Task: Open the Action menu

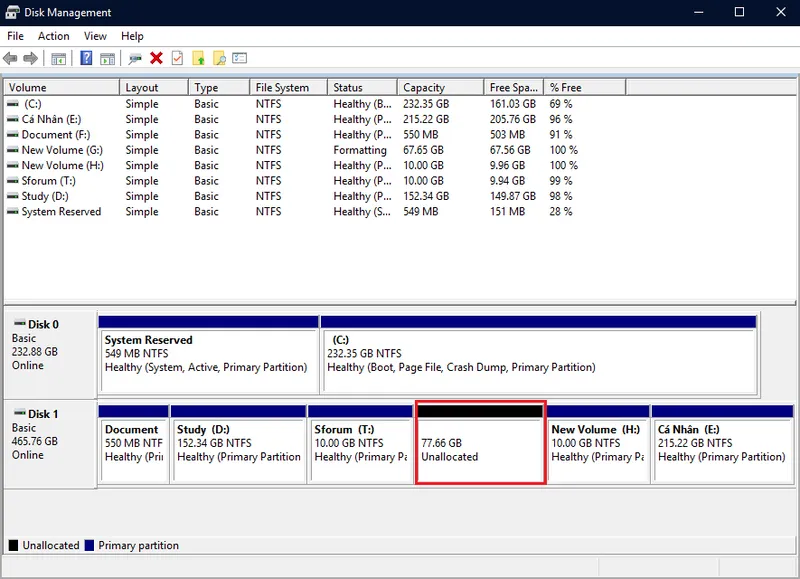Action: coord(54,36)
